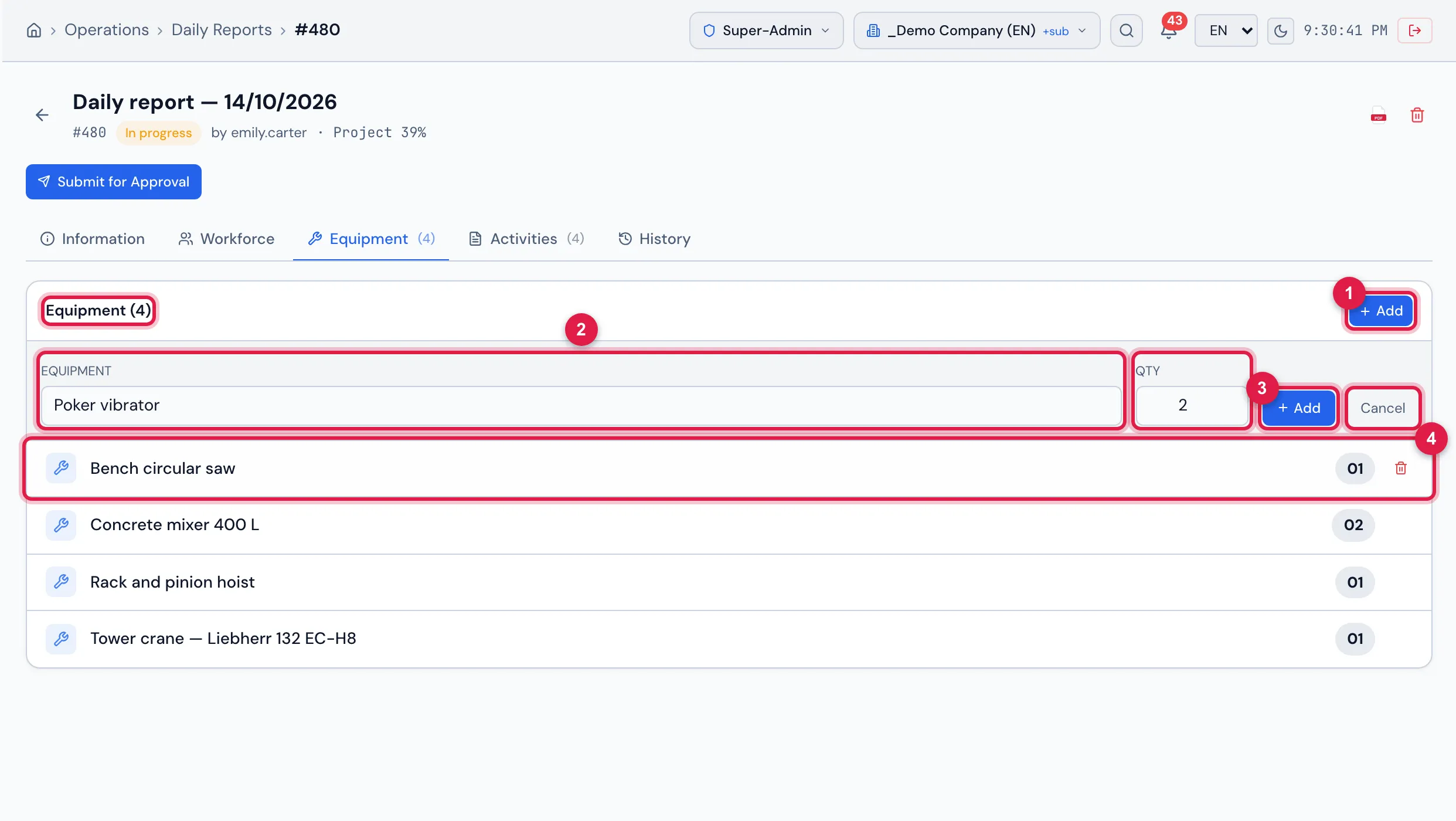Select the Equipment (4) tab
The image size is (1456, 821).
pos(371,239)
